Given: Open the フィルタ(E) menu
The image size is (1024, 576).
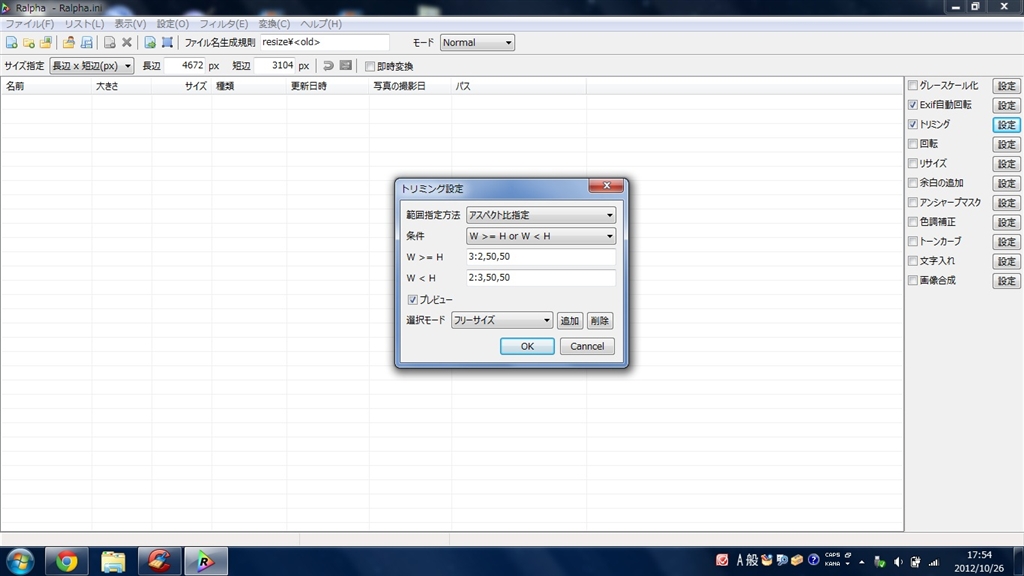Looking at the screenshot, I should click(223, 24).
